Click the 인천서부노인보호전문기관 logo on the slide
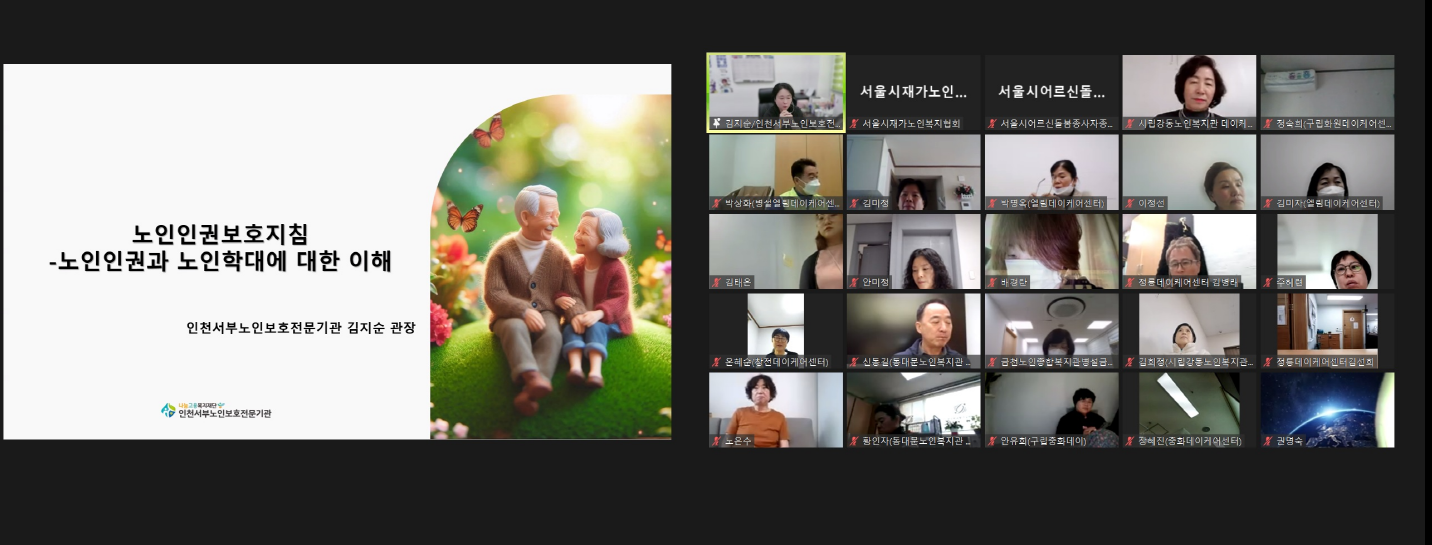This screenshot has width=1432, height=545. click(x=216, y=410)
